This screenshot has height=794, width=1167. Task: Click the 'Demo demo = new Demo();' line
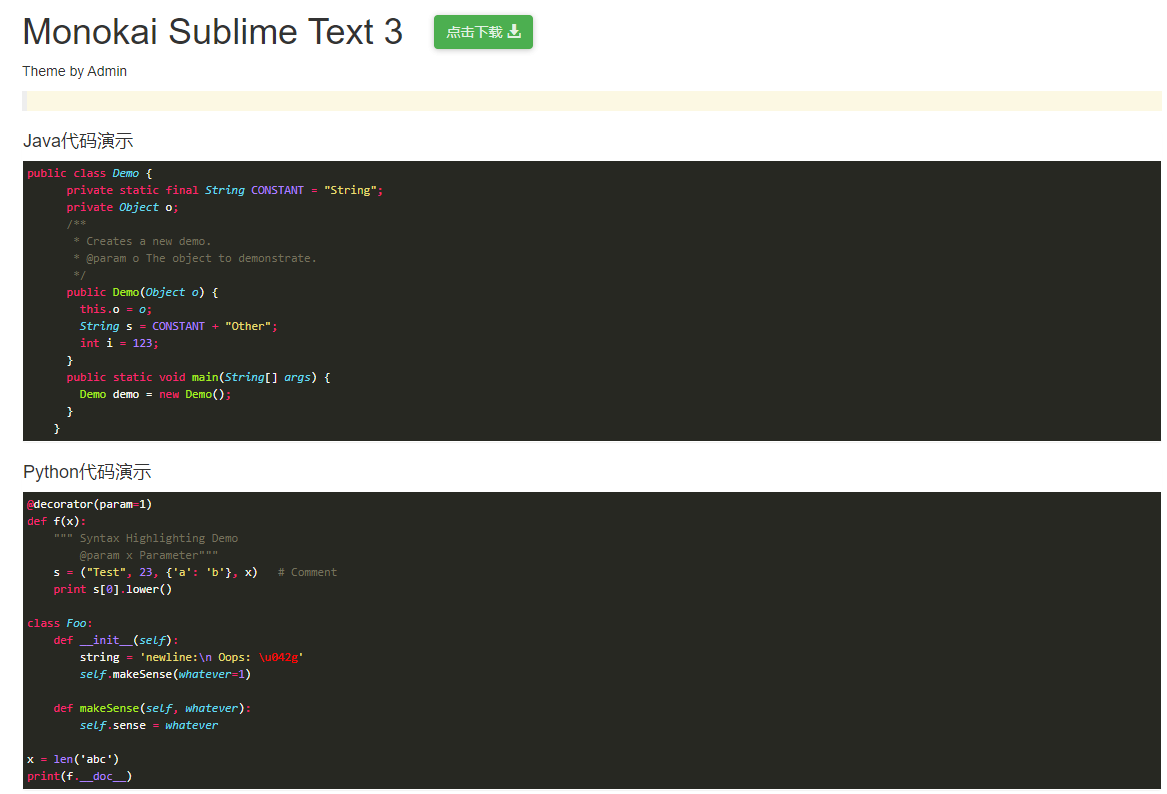point(155,394)
